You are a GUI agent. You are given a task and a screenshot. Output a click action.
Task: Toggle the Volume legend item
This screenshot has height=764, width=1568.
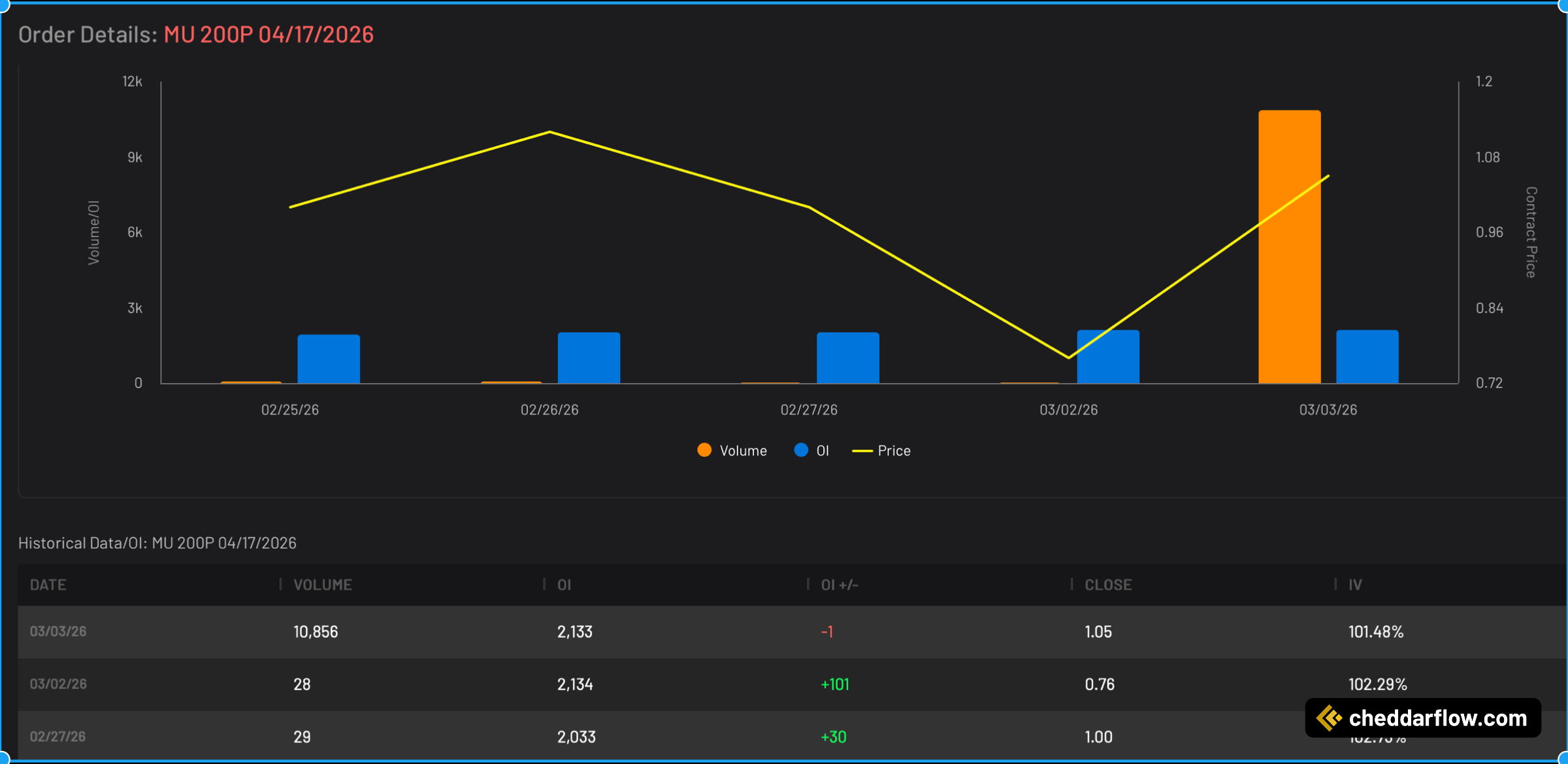tap(732, 450)
